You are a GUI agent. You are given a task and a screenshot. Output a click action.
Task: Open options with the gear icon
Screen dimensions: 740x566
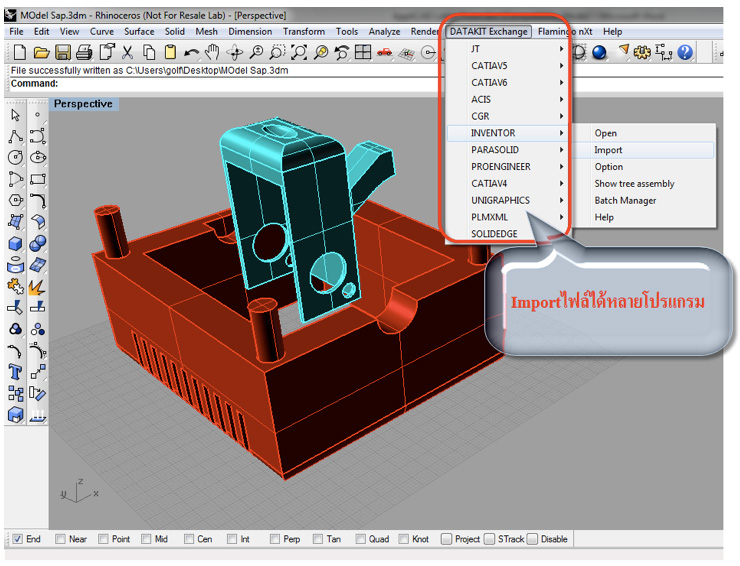point(642,52)
